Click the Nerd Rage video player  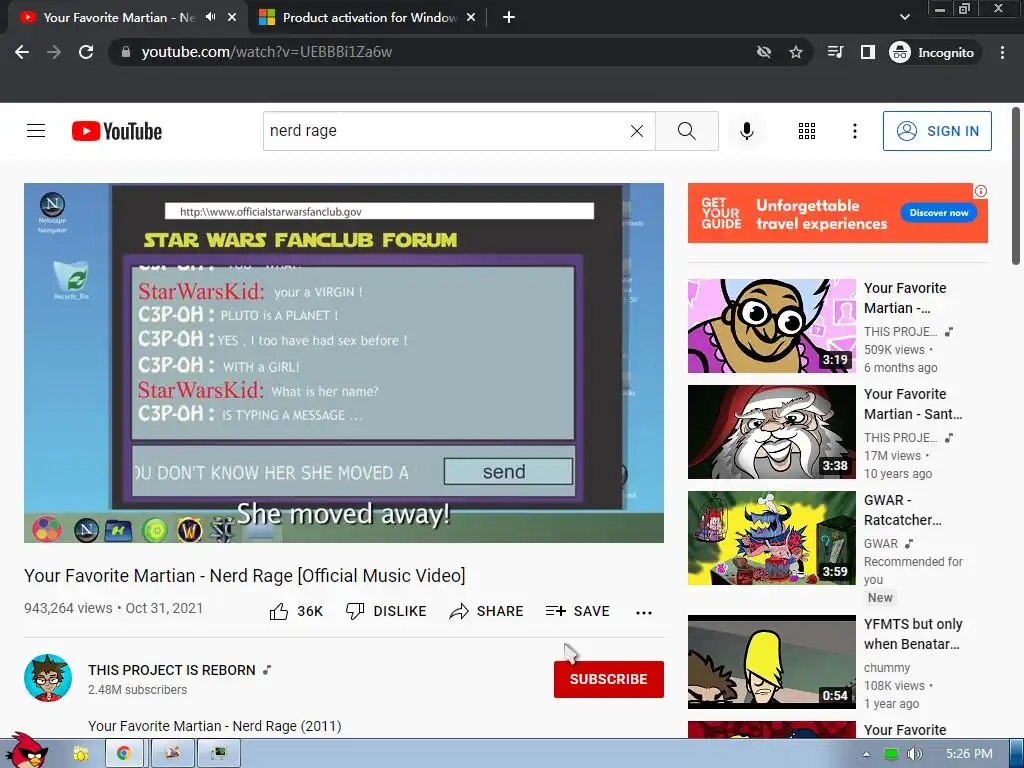344,362
